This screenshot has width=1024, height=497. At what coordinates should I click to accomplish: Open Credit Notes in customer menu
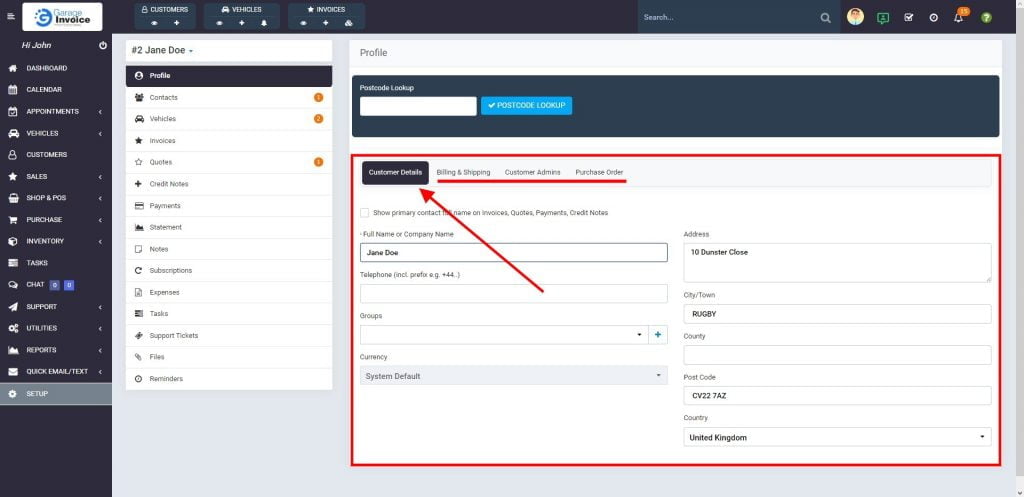point(168,184)
